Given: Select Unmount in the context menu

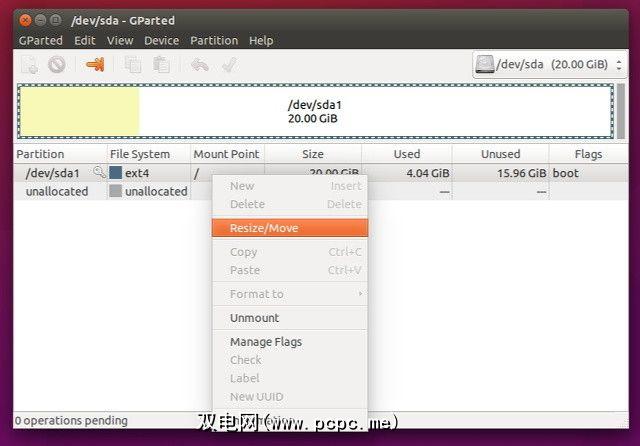Looking at the screenshot, I should [x=290, y=318].
